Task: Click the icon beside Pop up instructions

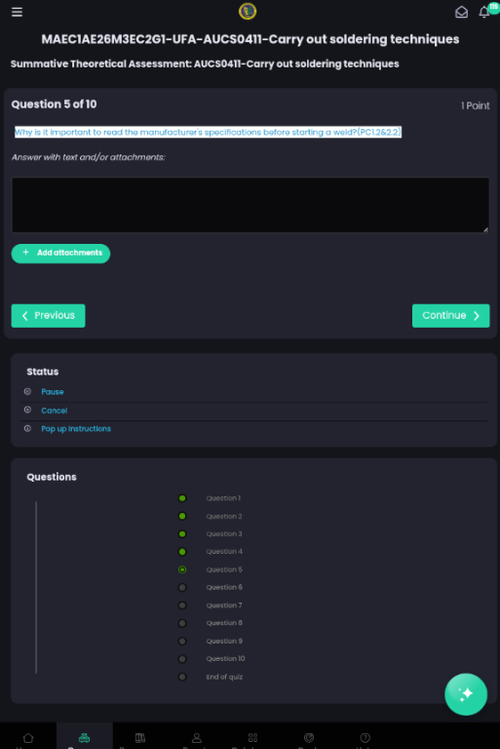Action: (x=28, y=428)
